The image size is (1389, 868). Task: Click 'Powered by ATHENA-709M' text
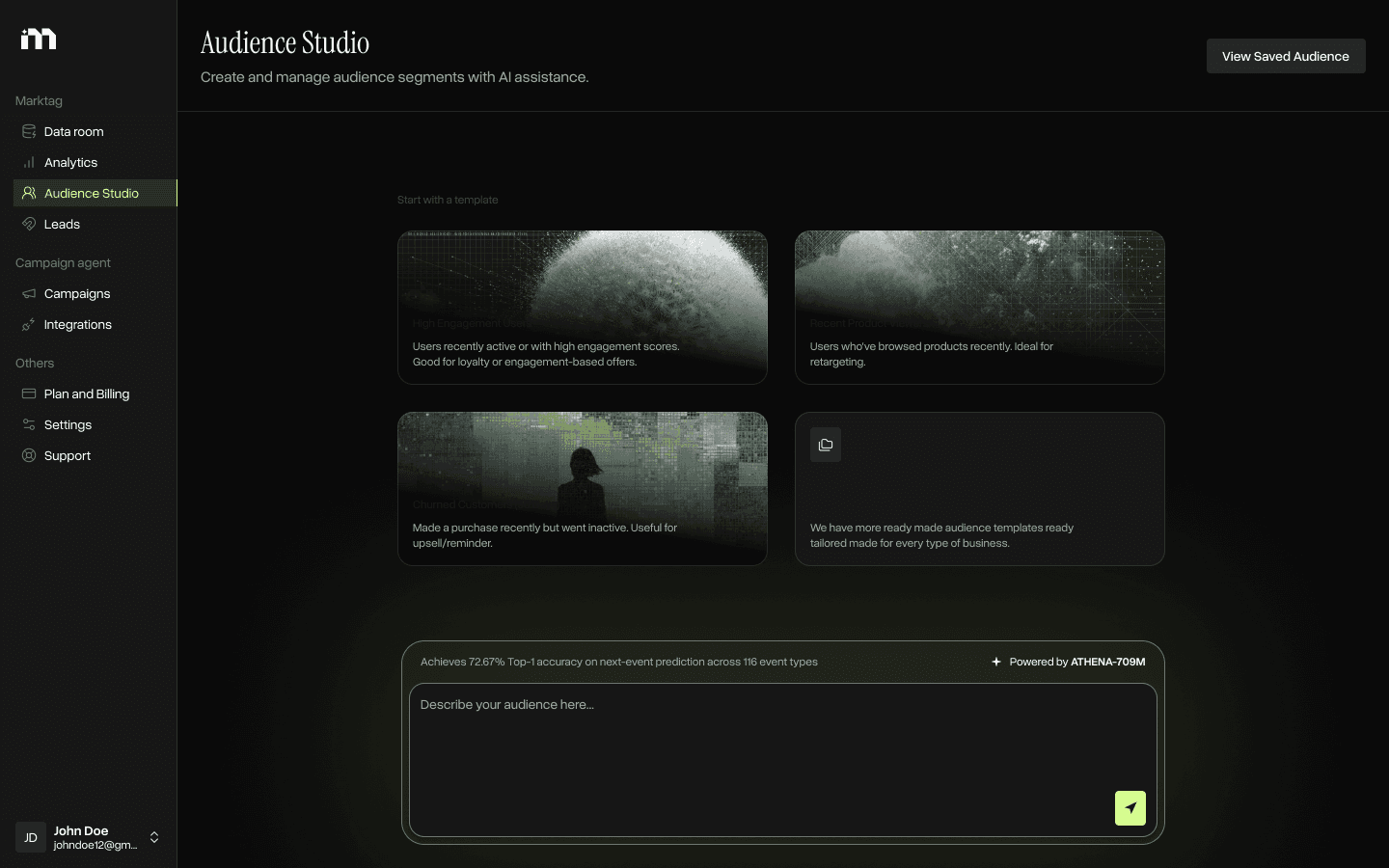1077,662
